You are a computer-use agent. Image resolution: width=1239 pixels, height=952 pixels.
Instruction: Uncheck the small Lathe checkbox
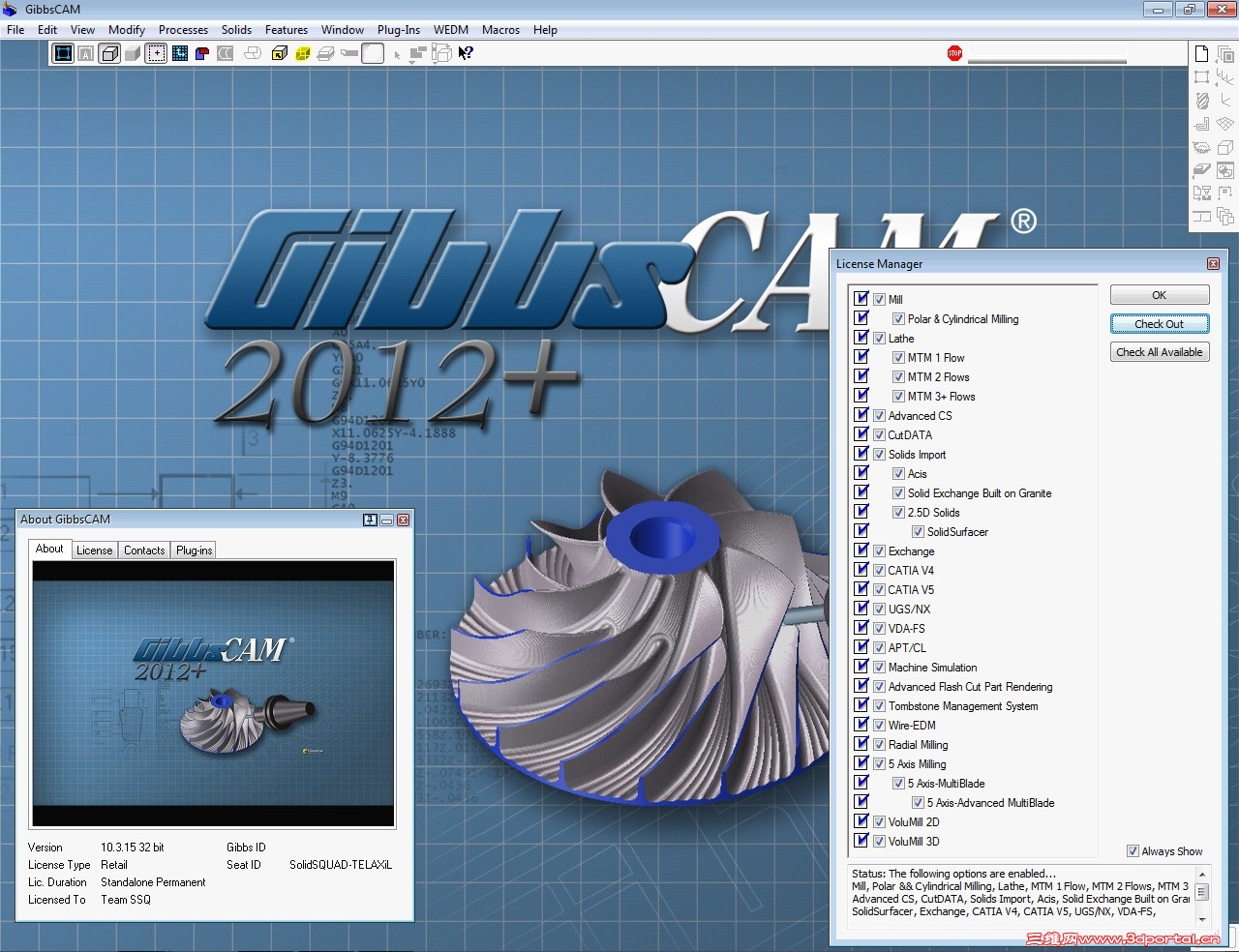880,339
